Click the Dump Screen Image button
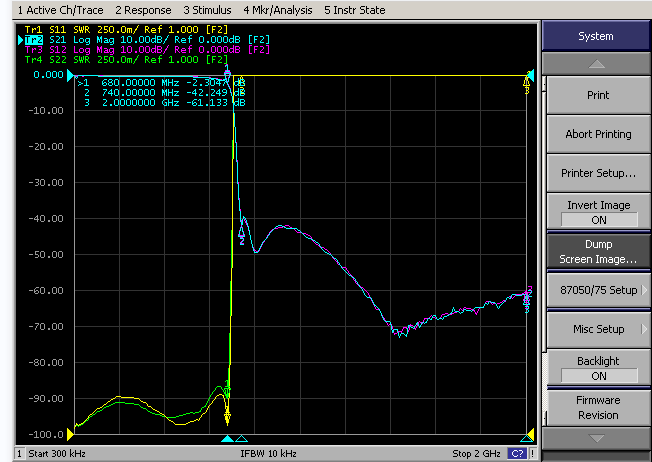Image resolution: width=652 pixels, height=462 pixels. (598, 252)
